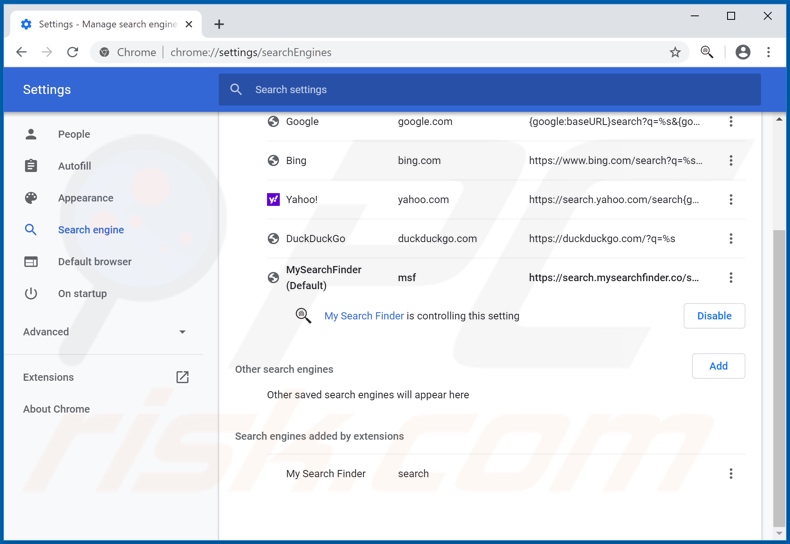Open more actions for Yahoo! search engine

(x=731, y=199)
